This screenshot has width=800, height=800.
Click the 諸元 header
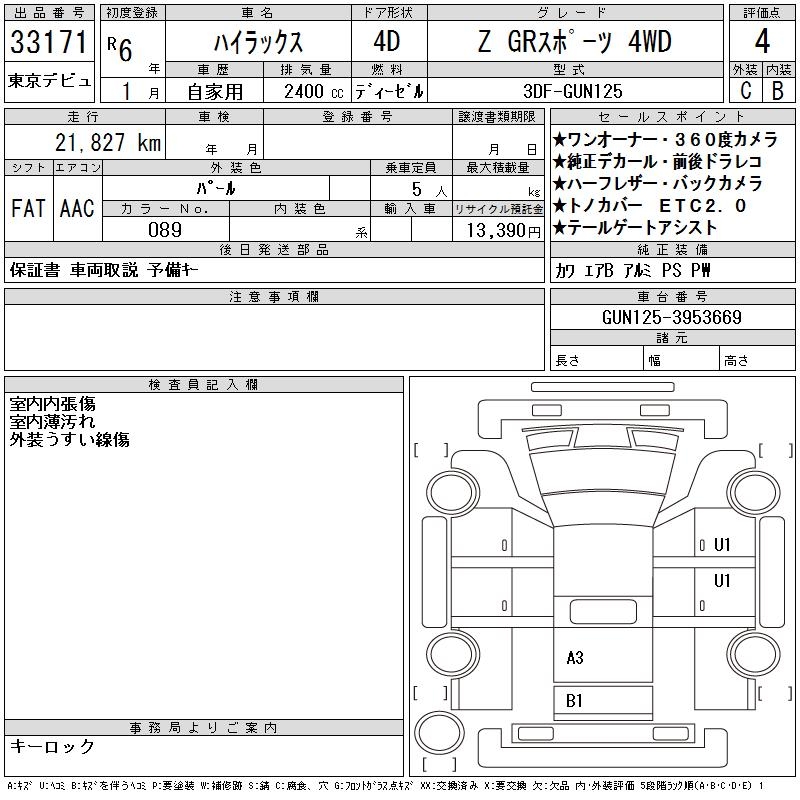[672, 338]
